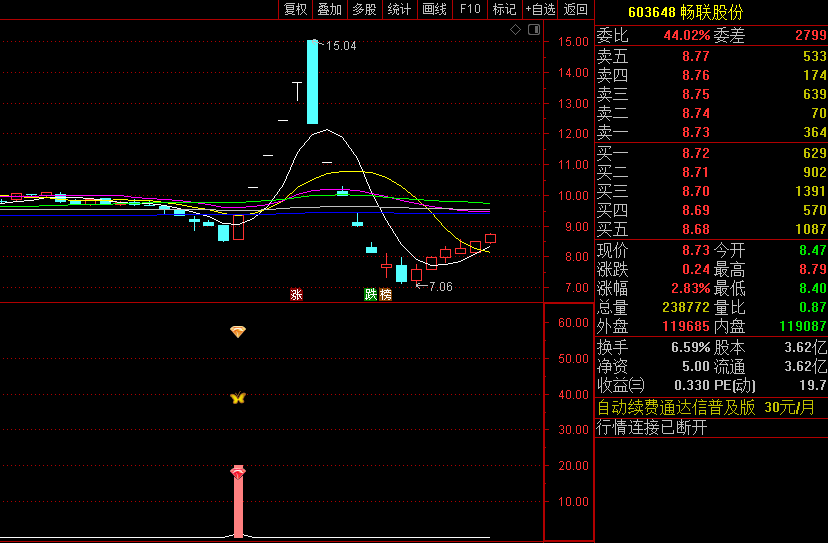Click the brown 榜 event marker
Viewport: 828px width, 543px height.
pyautogui.click(x=385, y=294)
